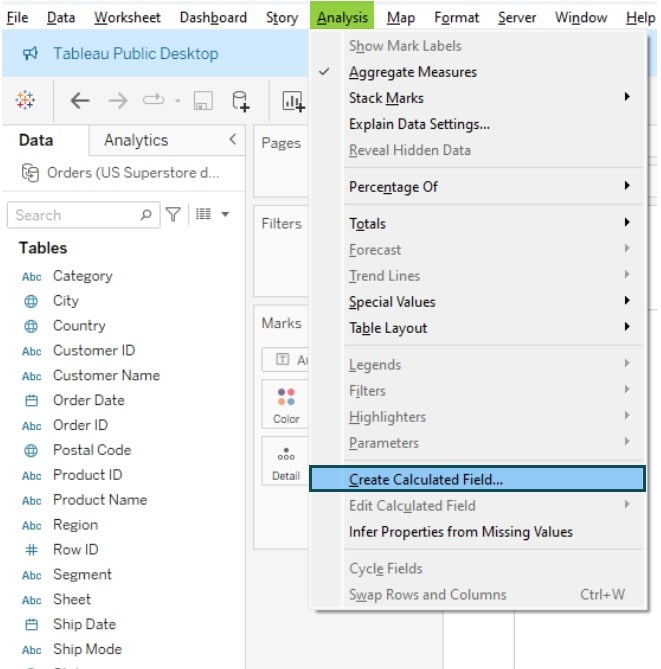
Task: Open the Server menu
Action: (517, 17)
